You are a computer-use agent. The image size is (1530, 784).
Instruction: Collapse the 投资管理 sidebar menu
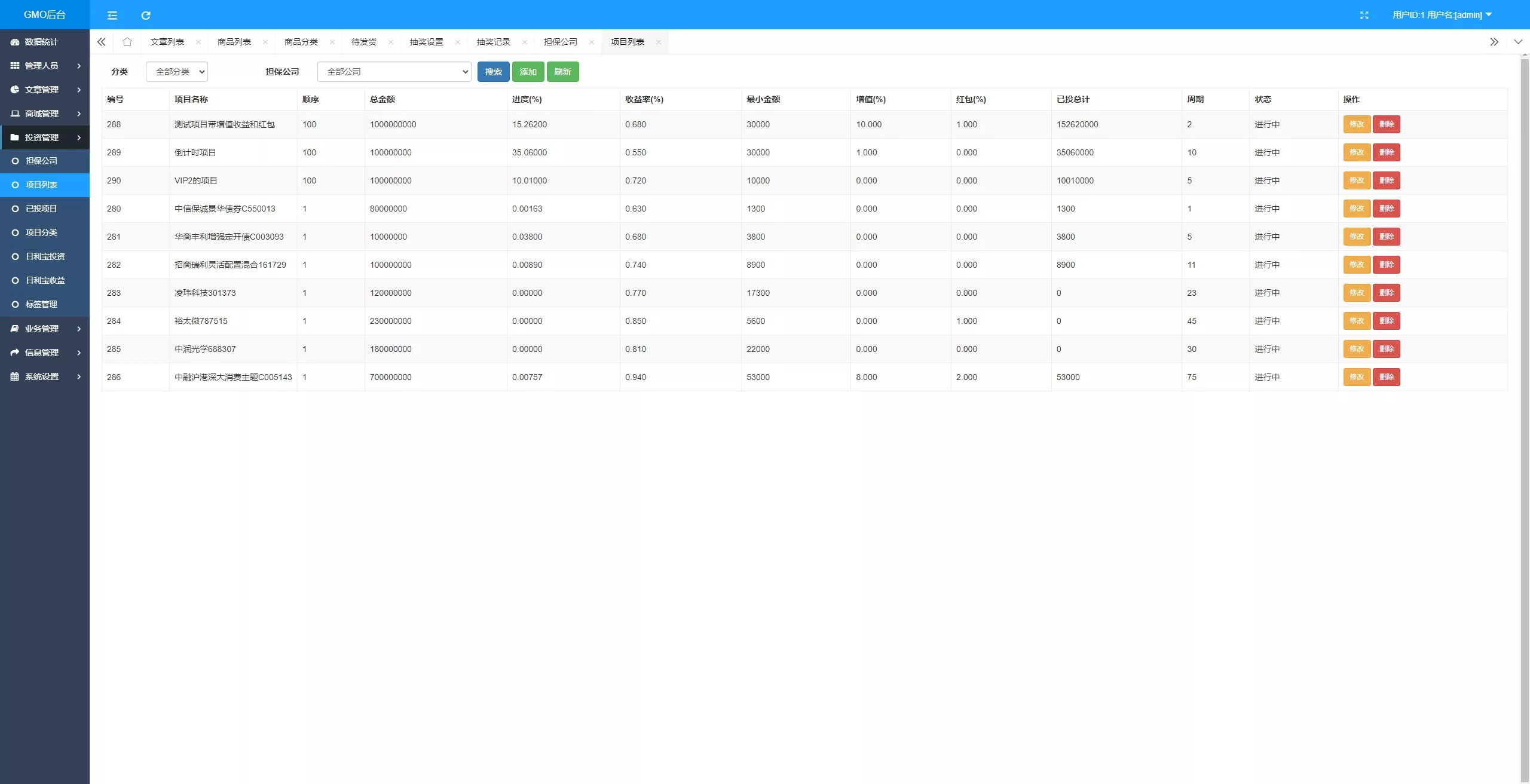click(x=45, y=137)
